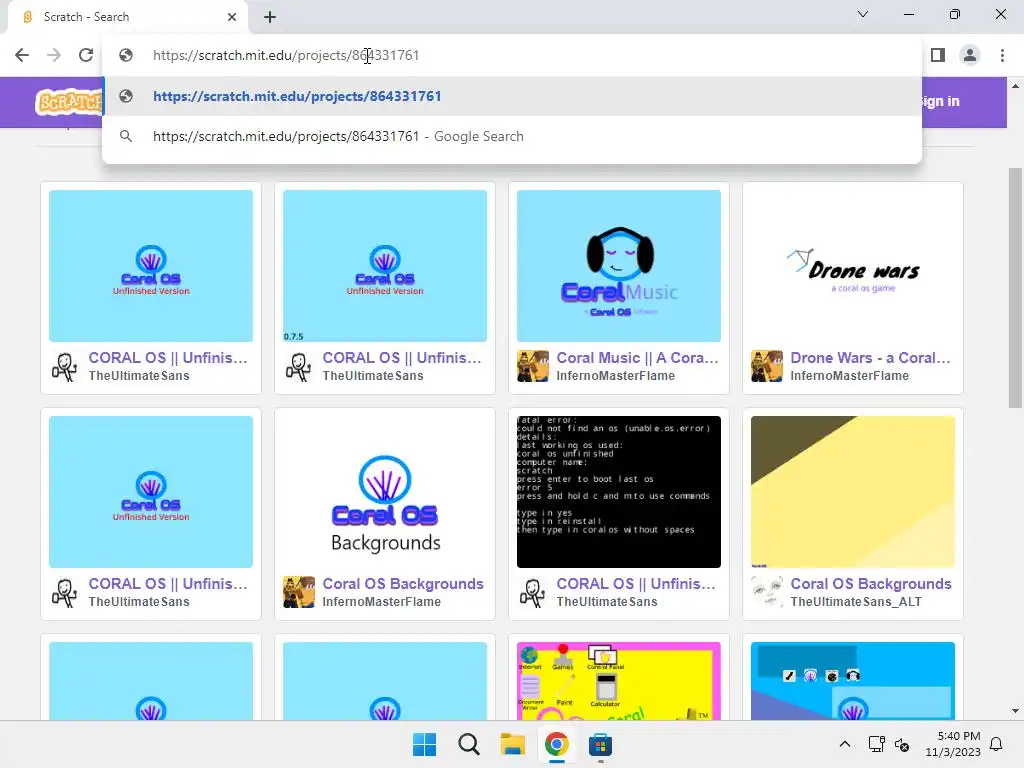
Task: Click the Coral Music || A Cora... title
Action: click(637, 358)
